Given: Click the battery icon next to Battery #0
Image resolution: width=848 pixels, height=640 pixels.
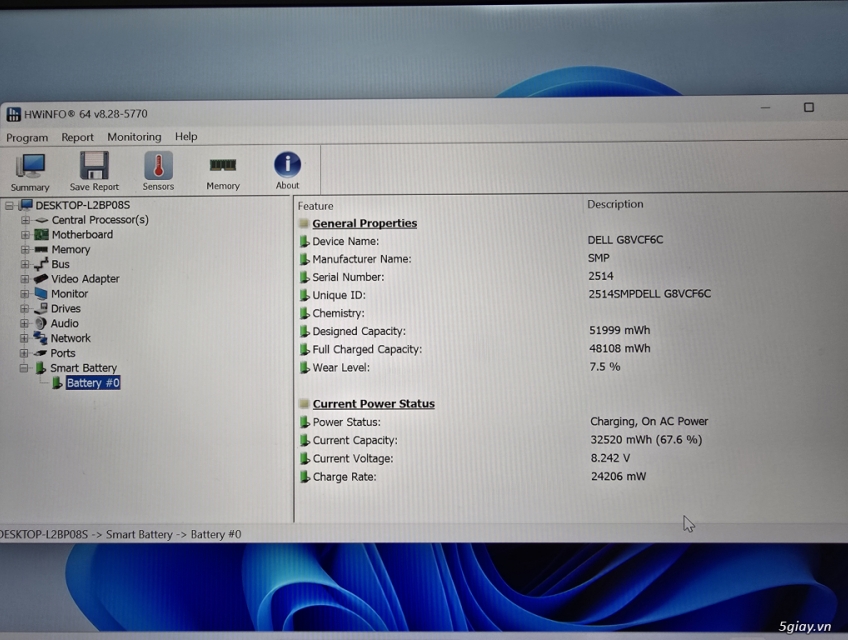Looking at the screenshot, I should [x=59, y=382].
